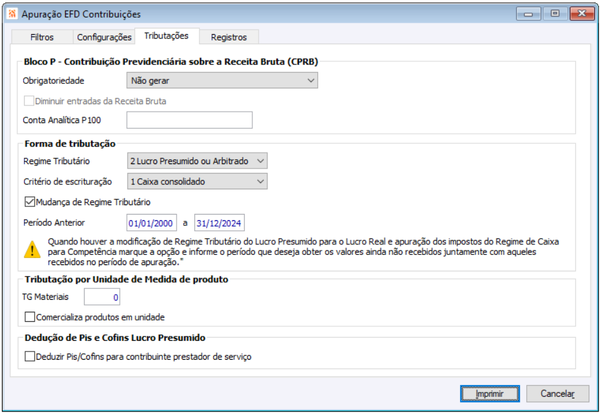
Task: Focus the TG Materiais field
Action: (x=102, y=297)
